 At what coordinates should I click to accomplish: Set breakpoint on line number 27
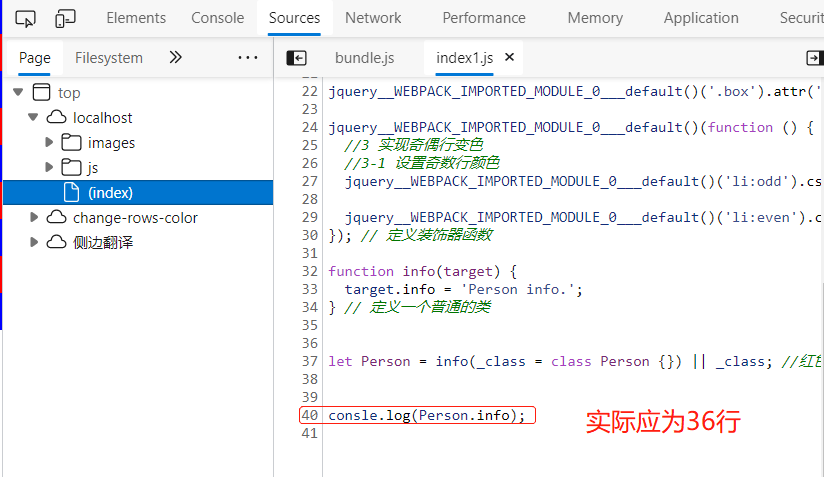310,181
